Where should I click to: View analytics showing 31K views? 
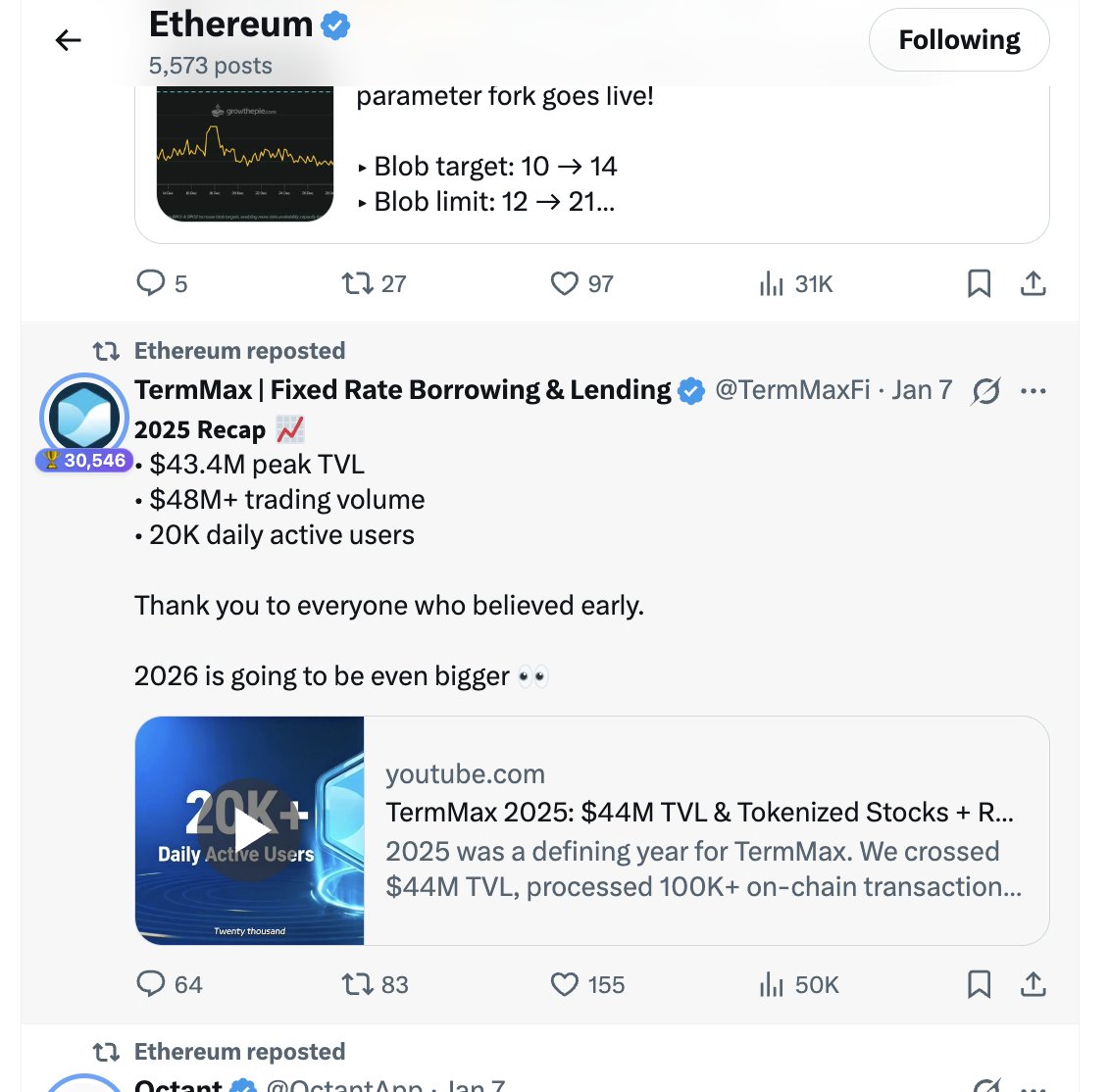pos(773,284)
